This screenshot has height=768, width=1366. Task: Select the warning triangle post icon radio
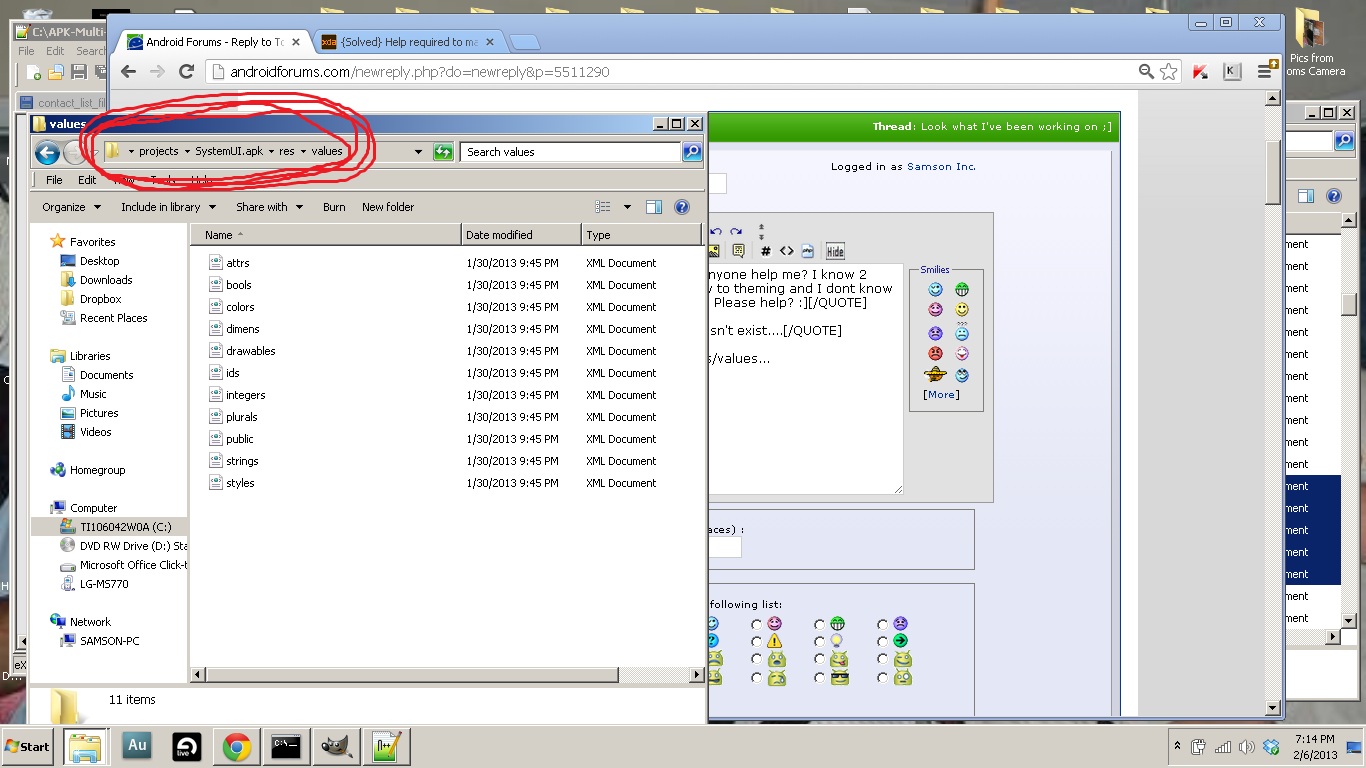tap(757, 641)
